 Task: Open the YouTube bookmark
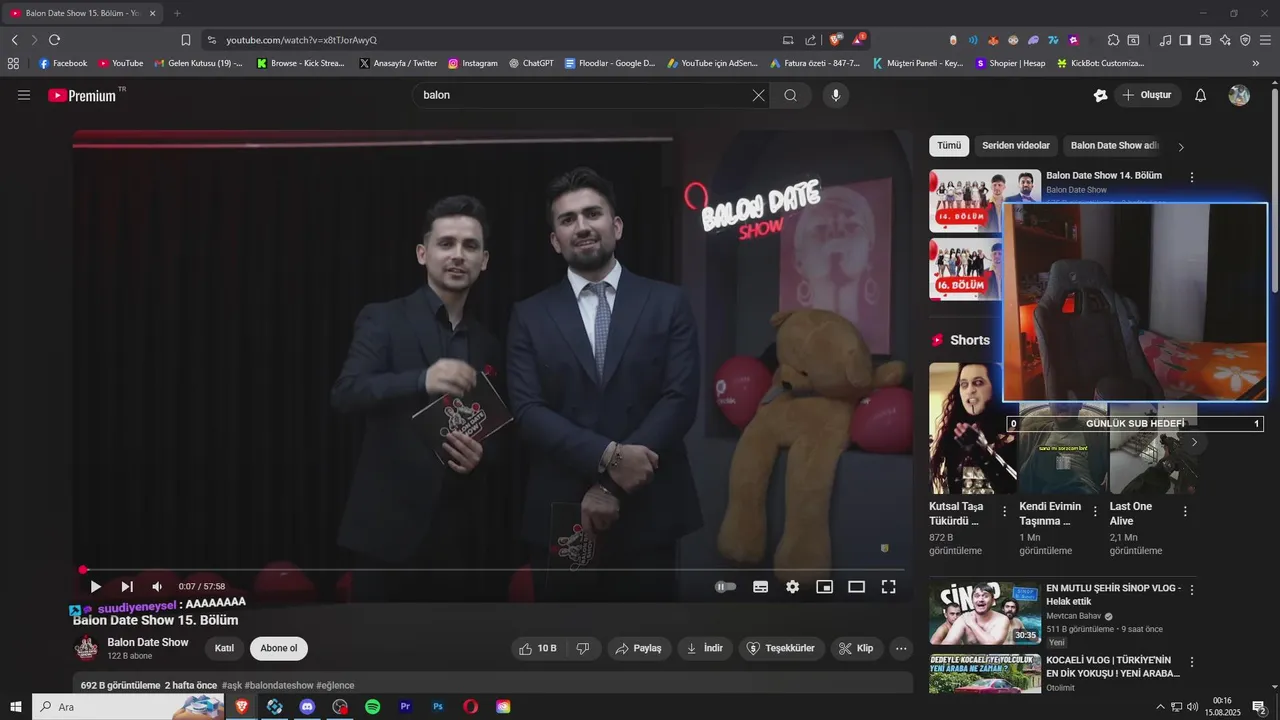tap(120, 63)
